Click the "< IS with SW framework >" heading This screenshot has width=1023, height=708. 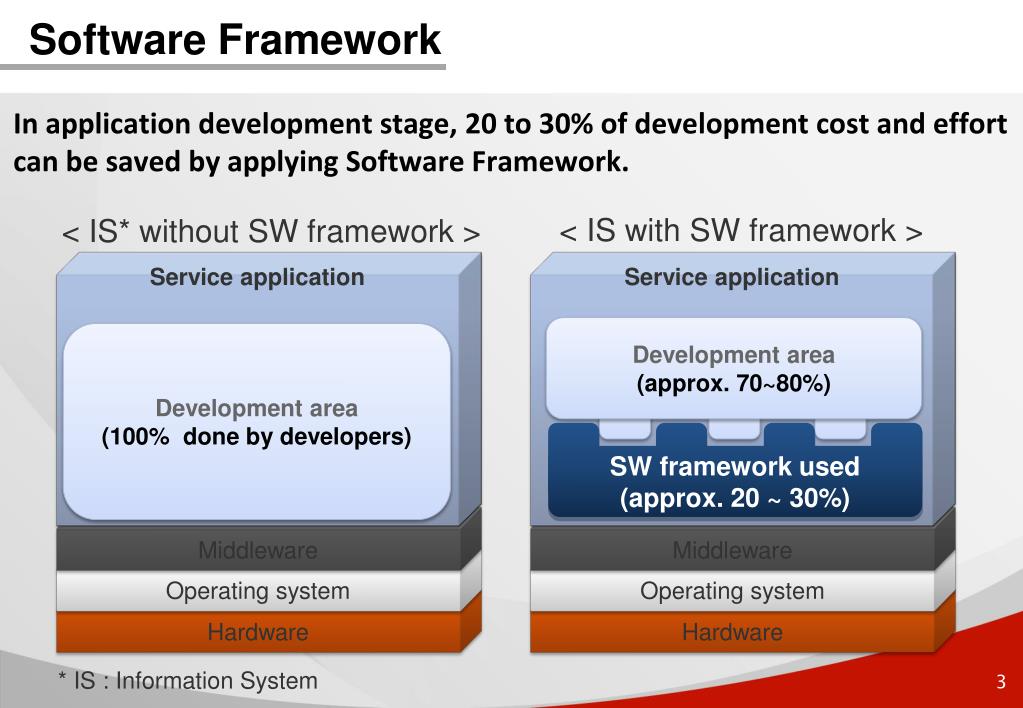[740, 231]
